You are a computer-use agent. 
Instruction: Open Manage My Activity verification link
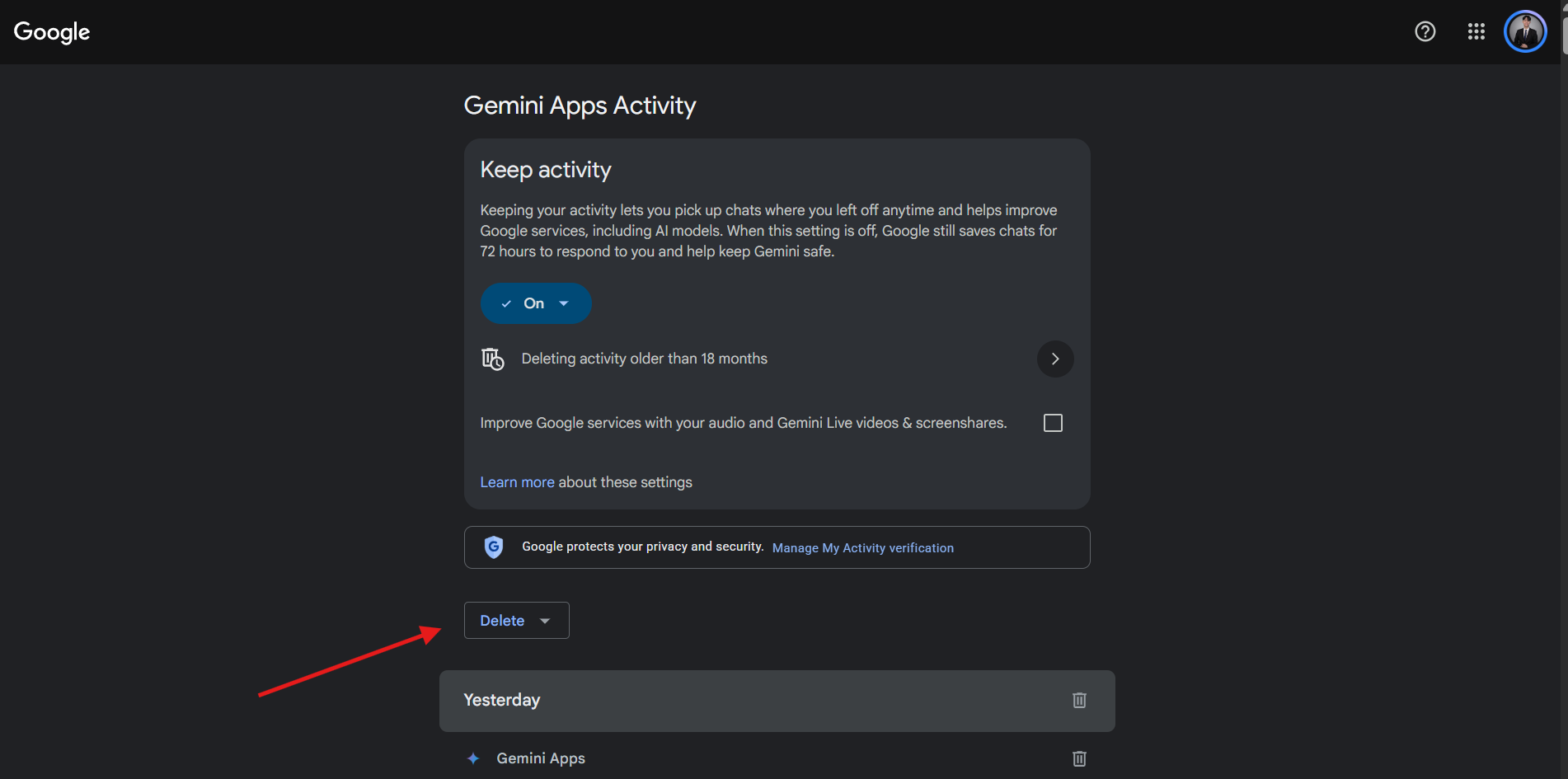(862, 548)
